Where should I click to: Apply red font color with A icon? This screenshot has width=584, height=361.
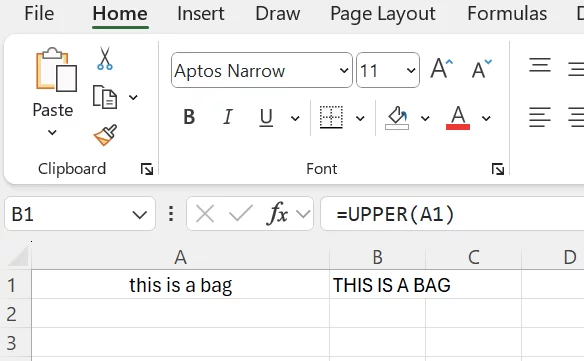pos(458,118)
